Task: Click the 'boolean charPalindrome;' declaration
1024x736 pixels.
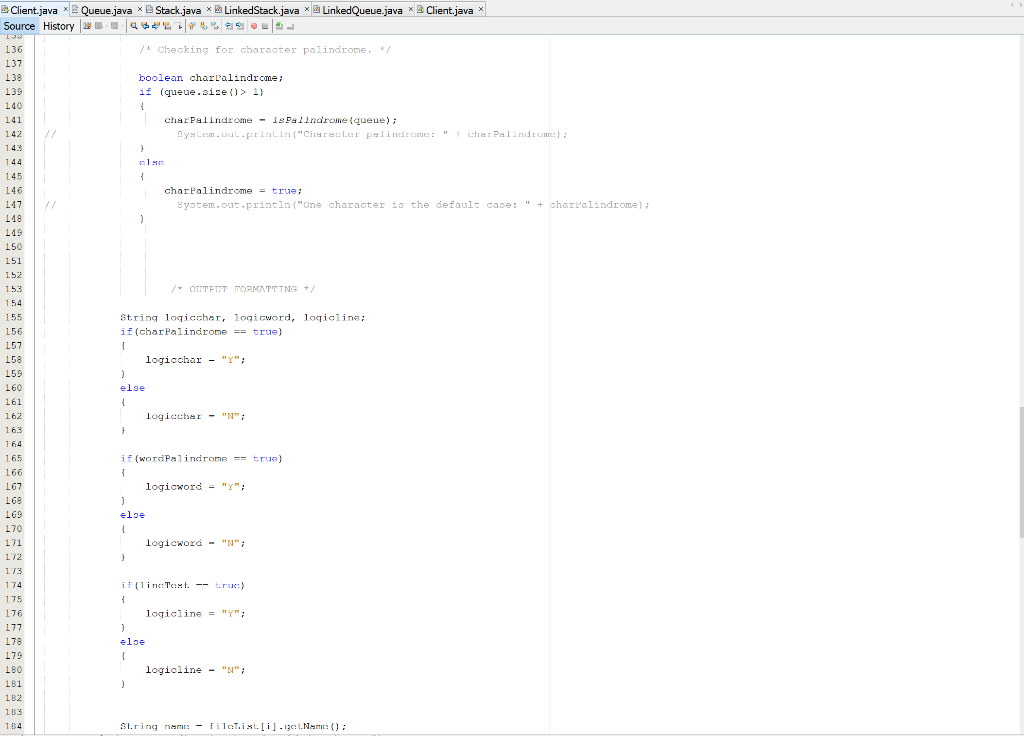Action: click(x=211, y=78)
